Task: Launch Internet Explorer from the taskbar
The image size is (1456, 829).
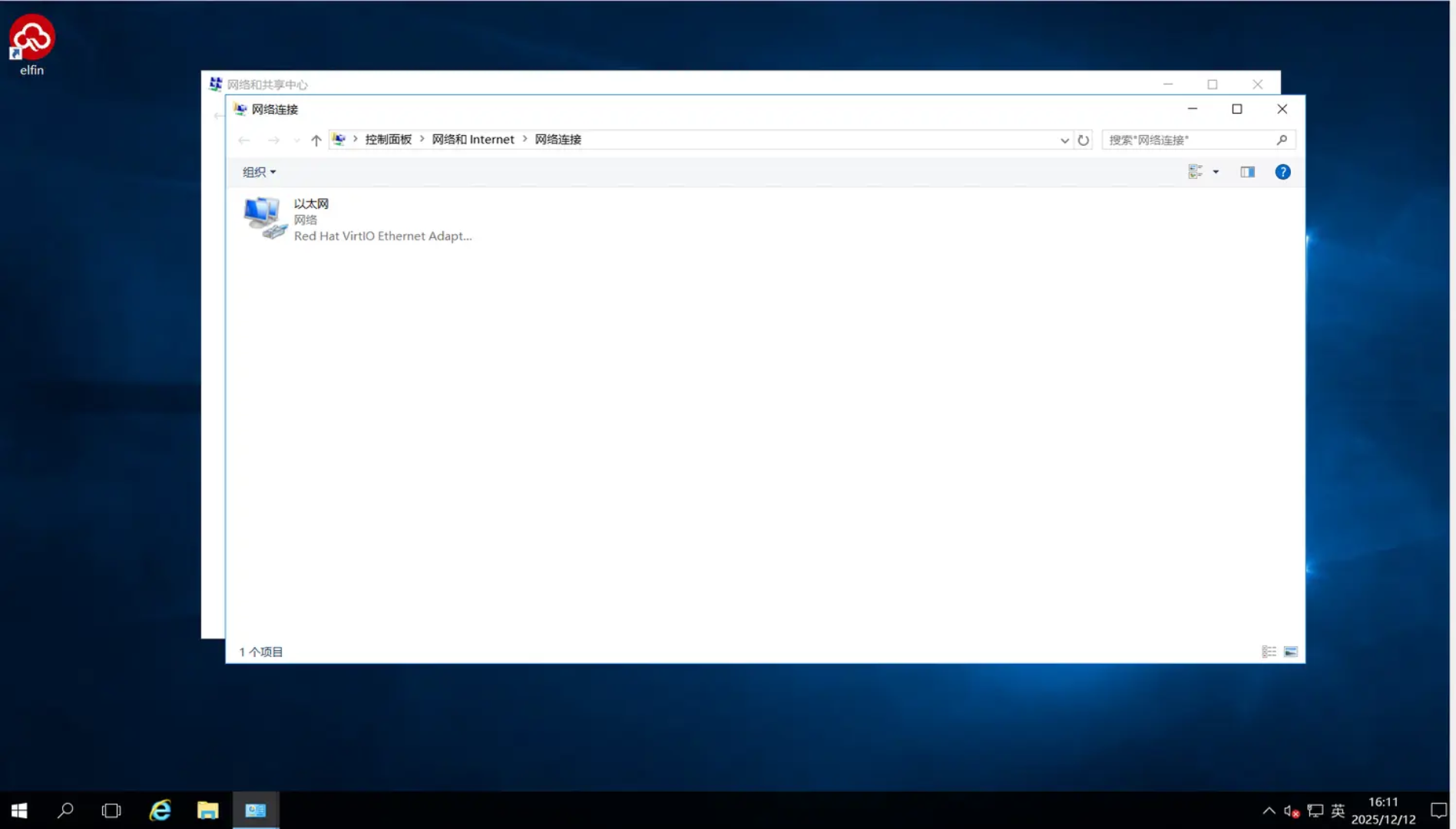Action: coord(160,811)
